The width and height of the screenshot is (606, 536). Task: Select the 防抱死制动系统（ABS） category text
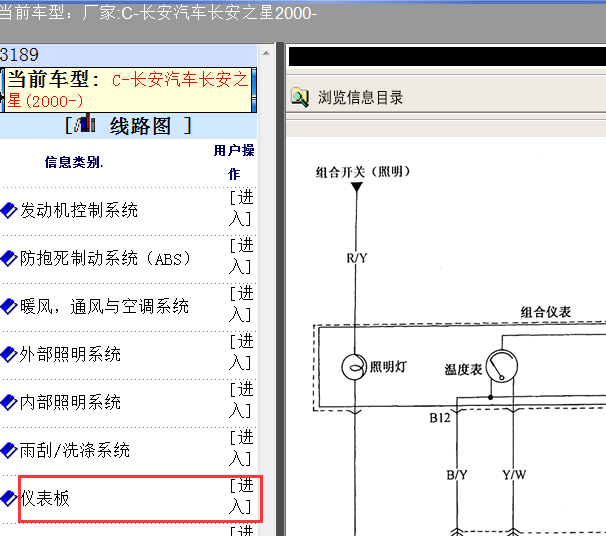point(106,259)
